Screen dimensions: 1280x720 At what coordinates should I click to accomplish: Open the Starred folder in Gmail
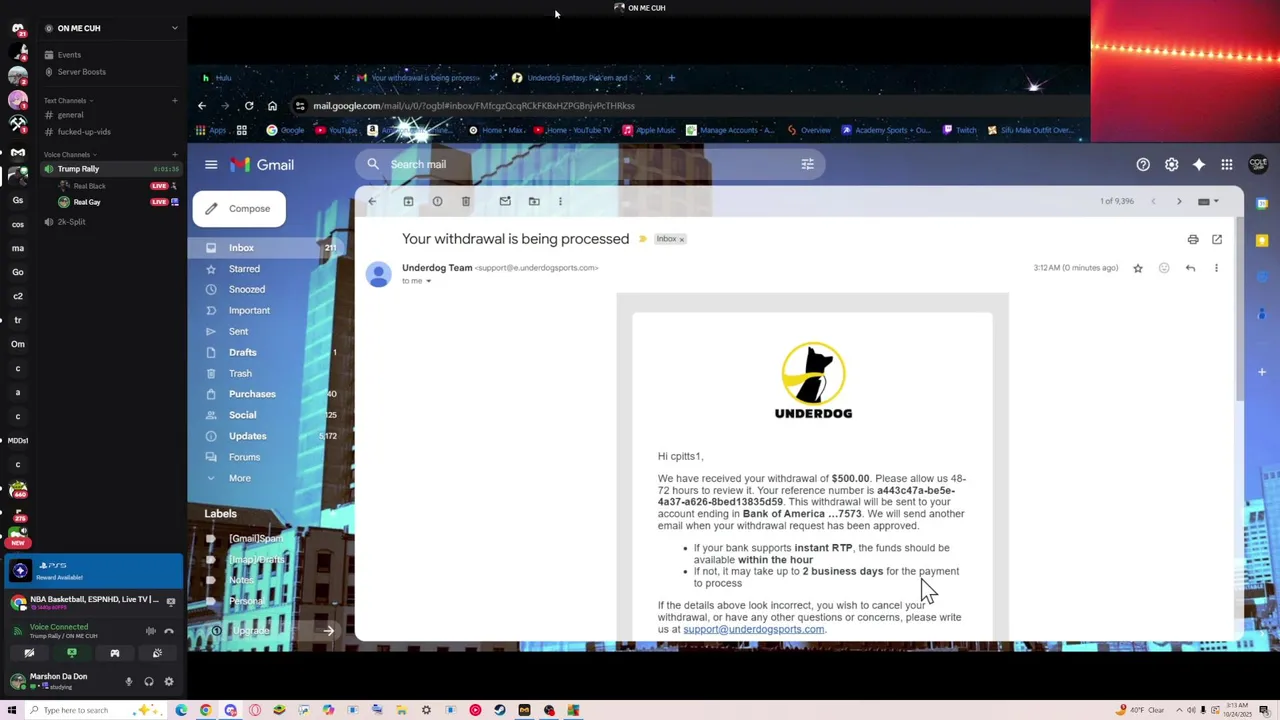click(x=244, y=269)
